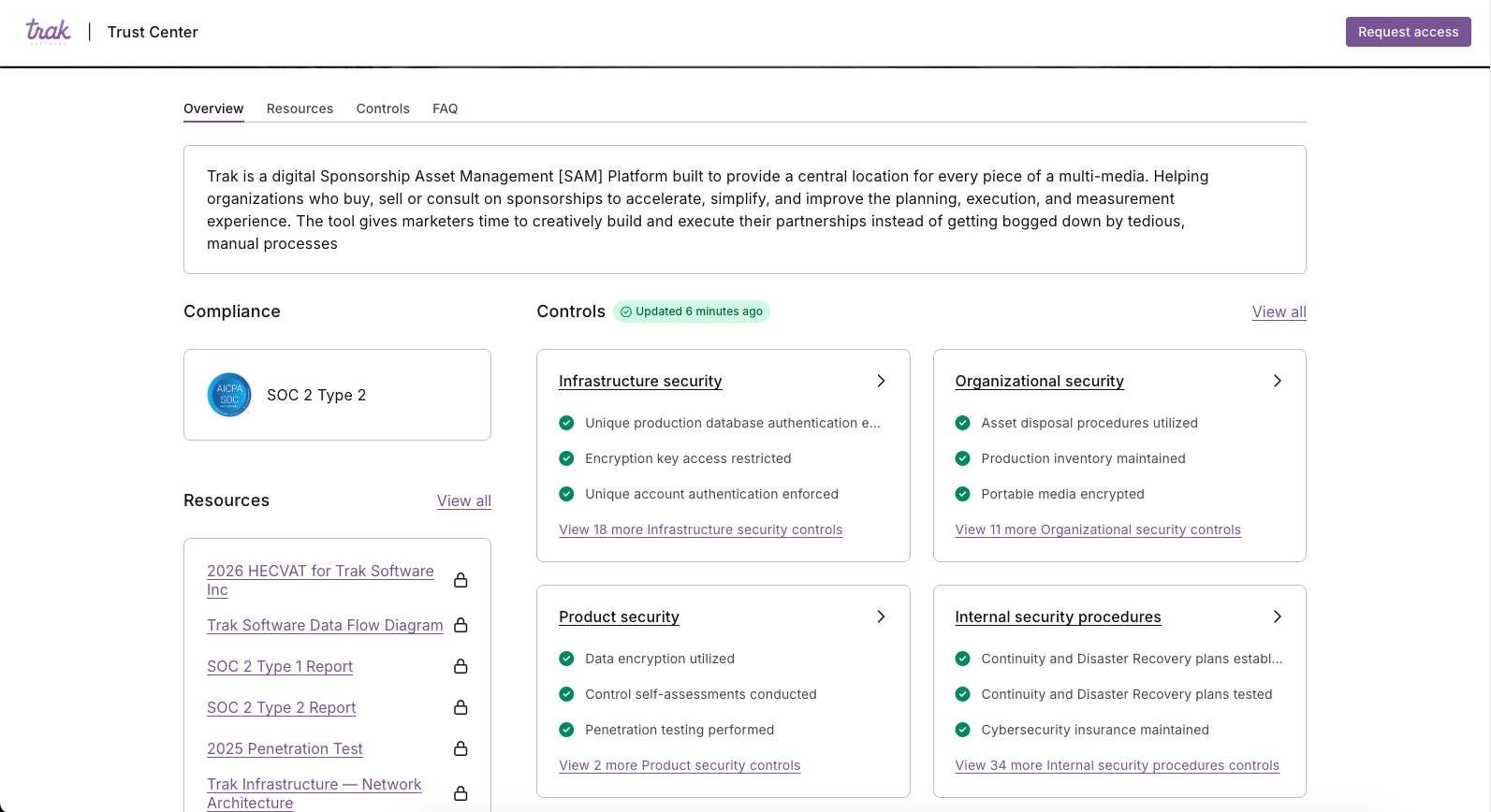Open the Organizational security heading link
Viewport: 1491px width, 812px height.
(1040, 381)
